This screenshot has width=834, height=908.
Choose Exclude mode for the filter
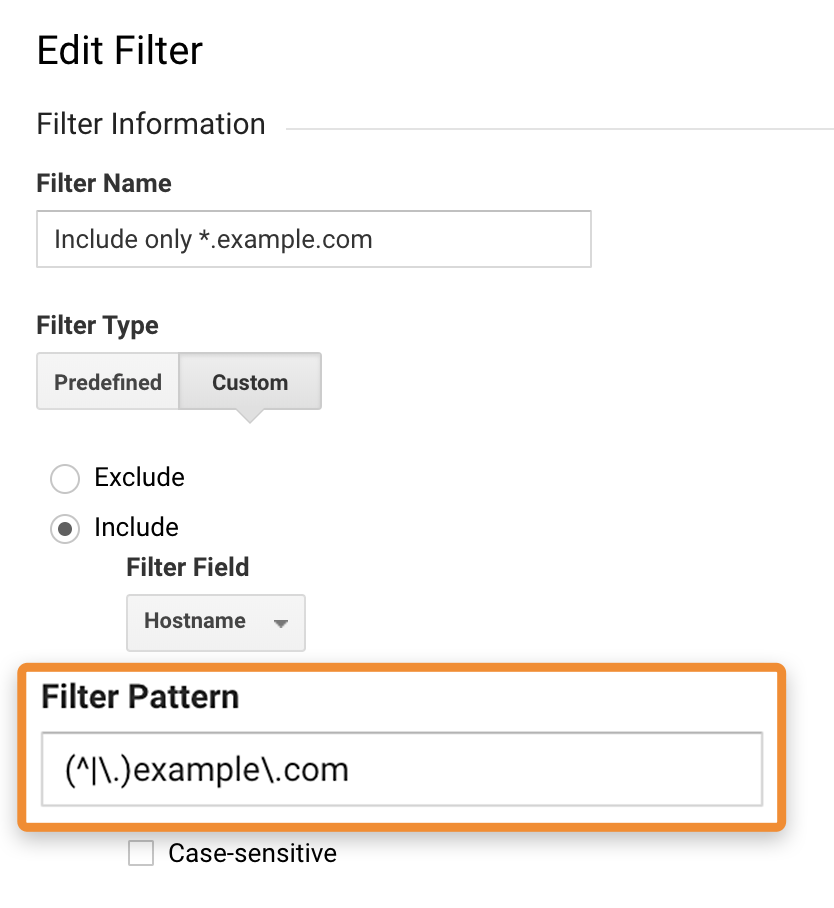pos(64,479)
